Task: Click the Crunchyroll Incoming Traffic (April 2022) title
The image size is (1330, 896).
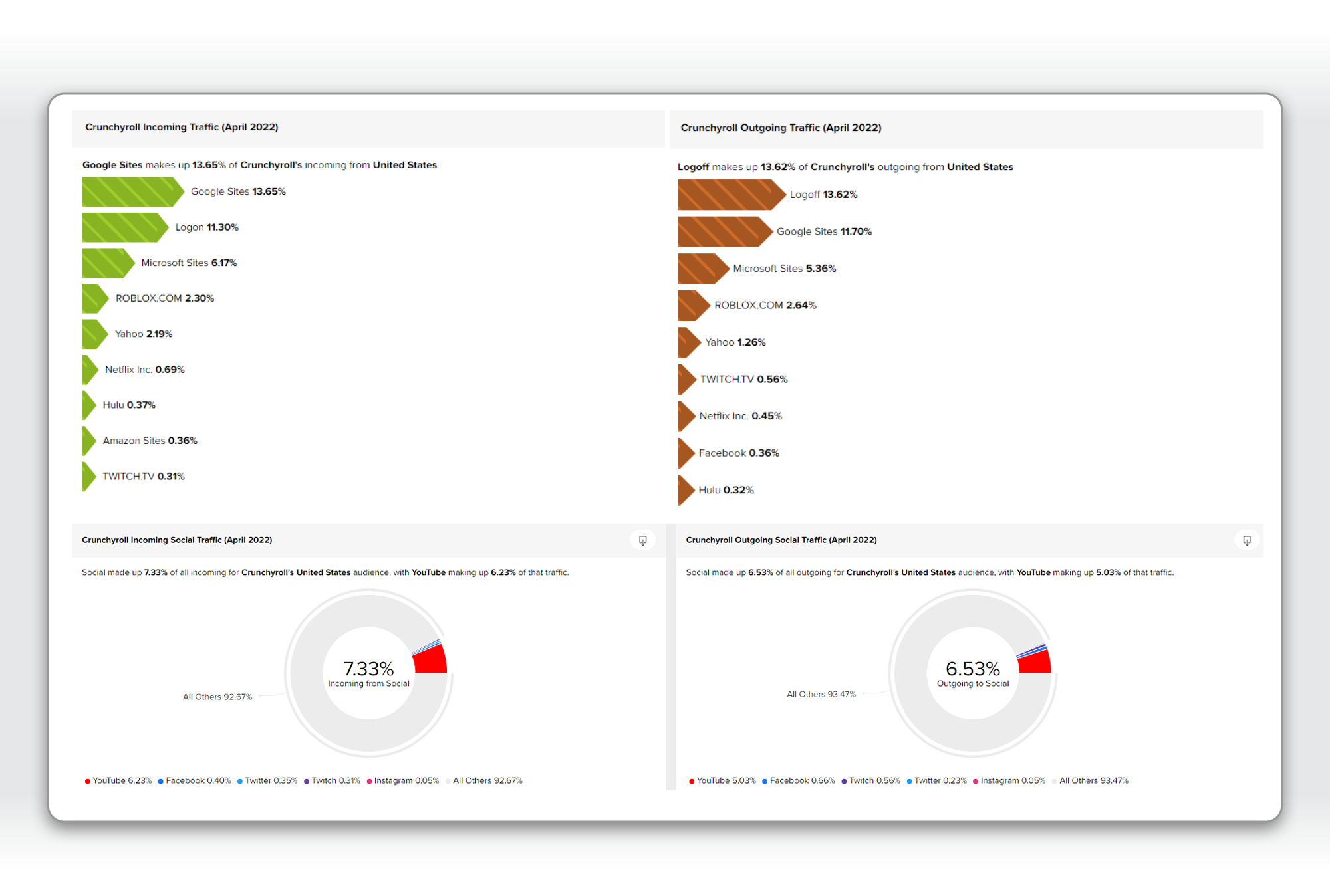Action: click(x=182, y=127)
